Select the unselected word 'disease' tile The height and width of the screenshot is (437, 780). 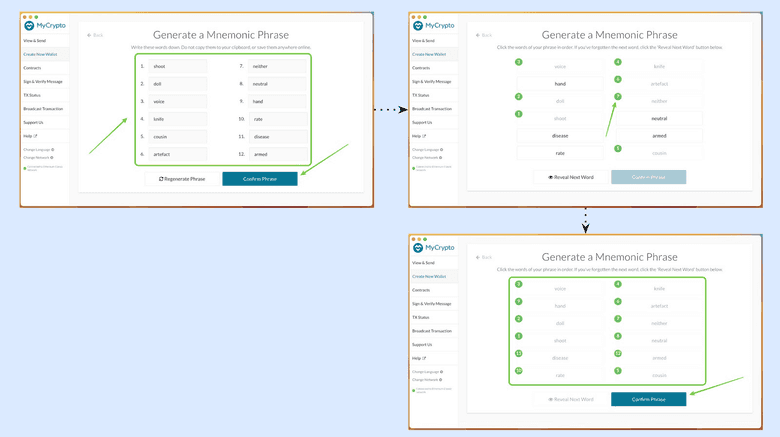[x=560, y=136]
